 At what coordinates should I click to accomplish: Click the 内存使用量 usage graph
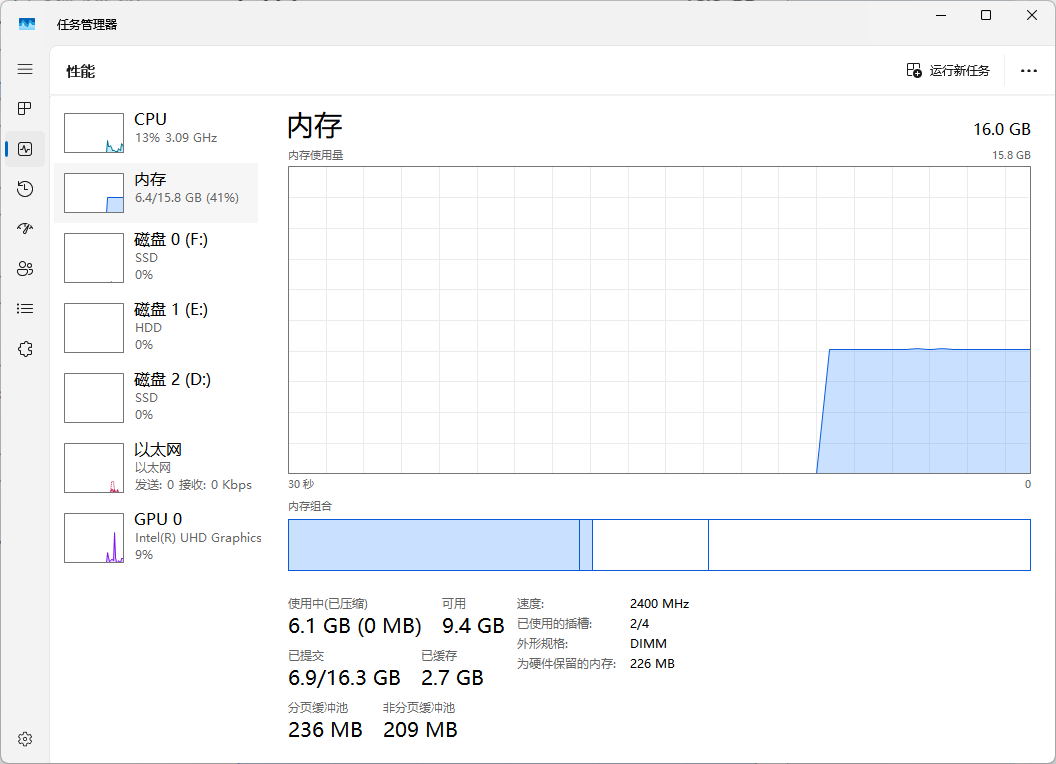658,320
